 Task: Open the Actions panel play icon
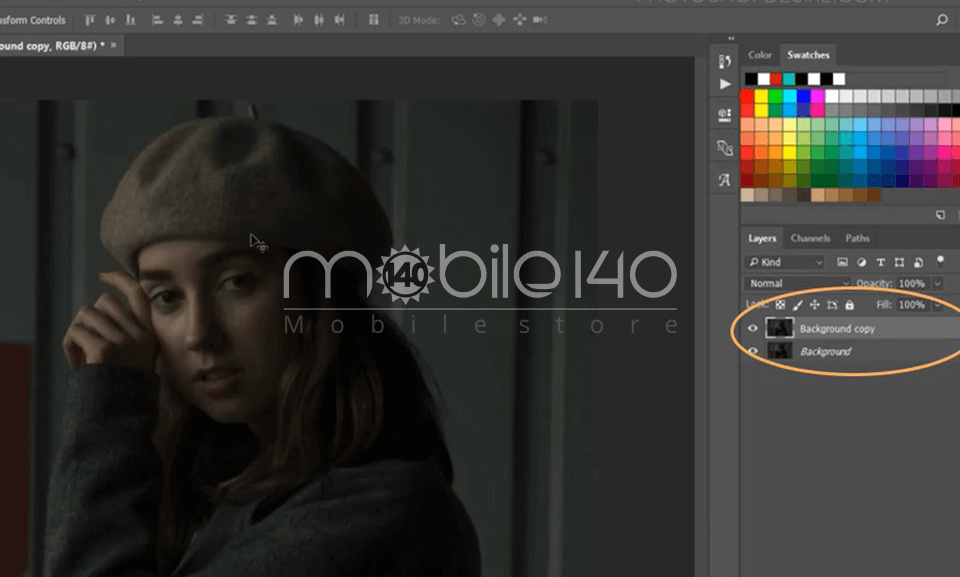(x=725, y=85)
